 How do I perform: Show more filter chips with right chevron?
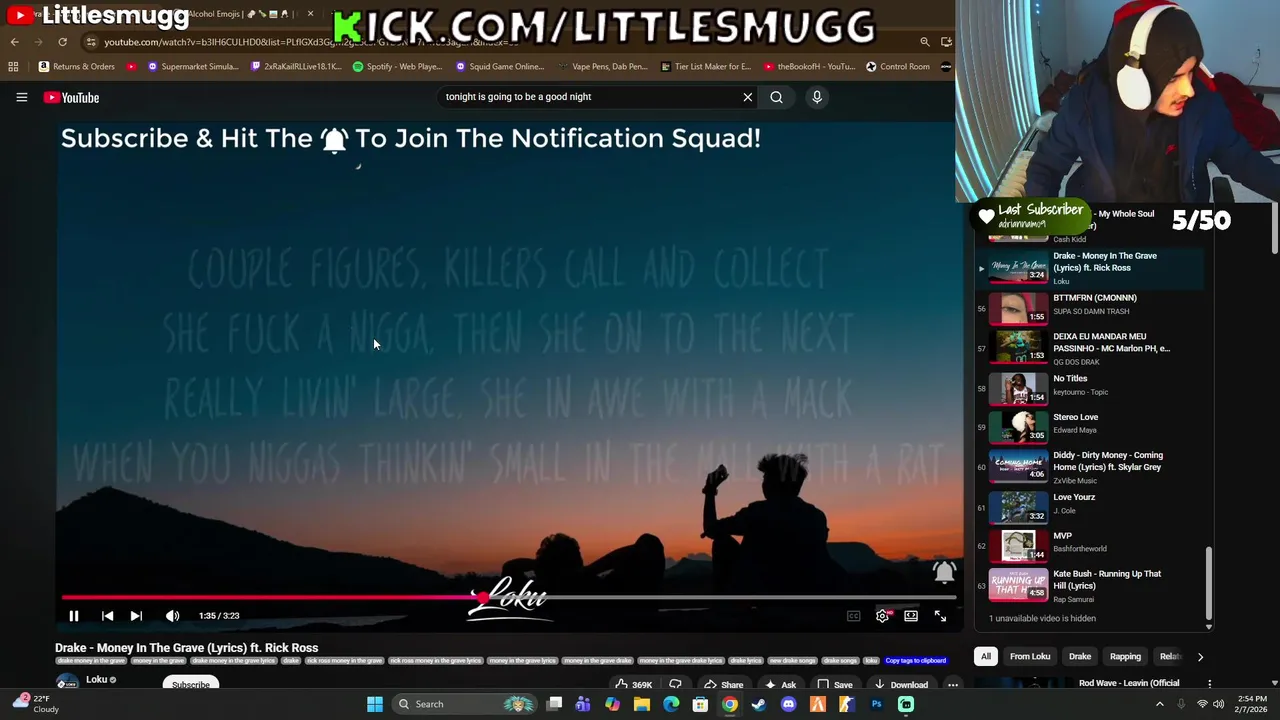click(1200, 657)
